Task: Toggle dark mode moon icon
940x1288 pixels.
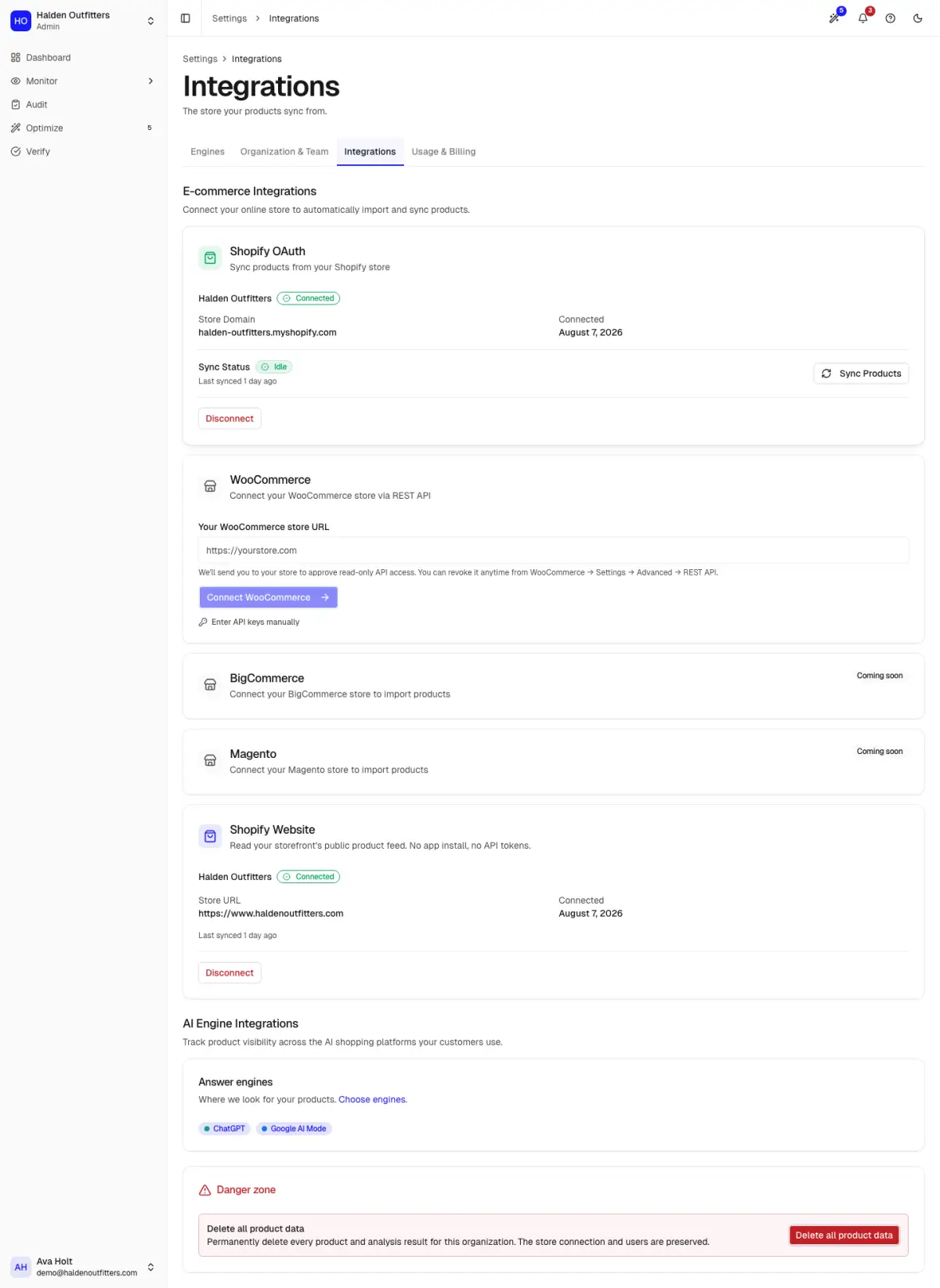Action: click(918, 18)
